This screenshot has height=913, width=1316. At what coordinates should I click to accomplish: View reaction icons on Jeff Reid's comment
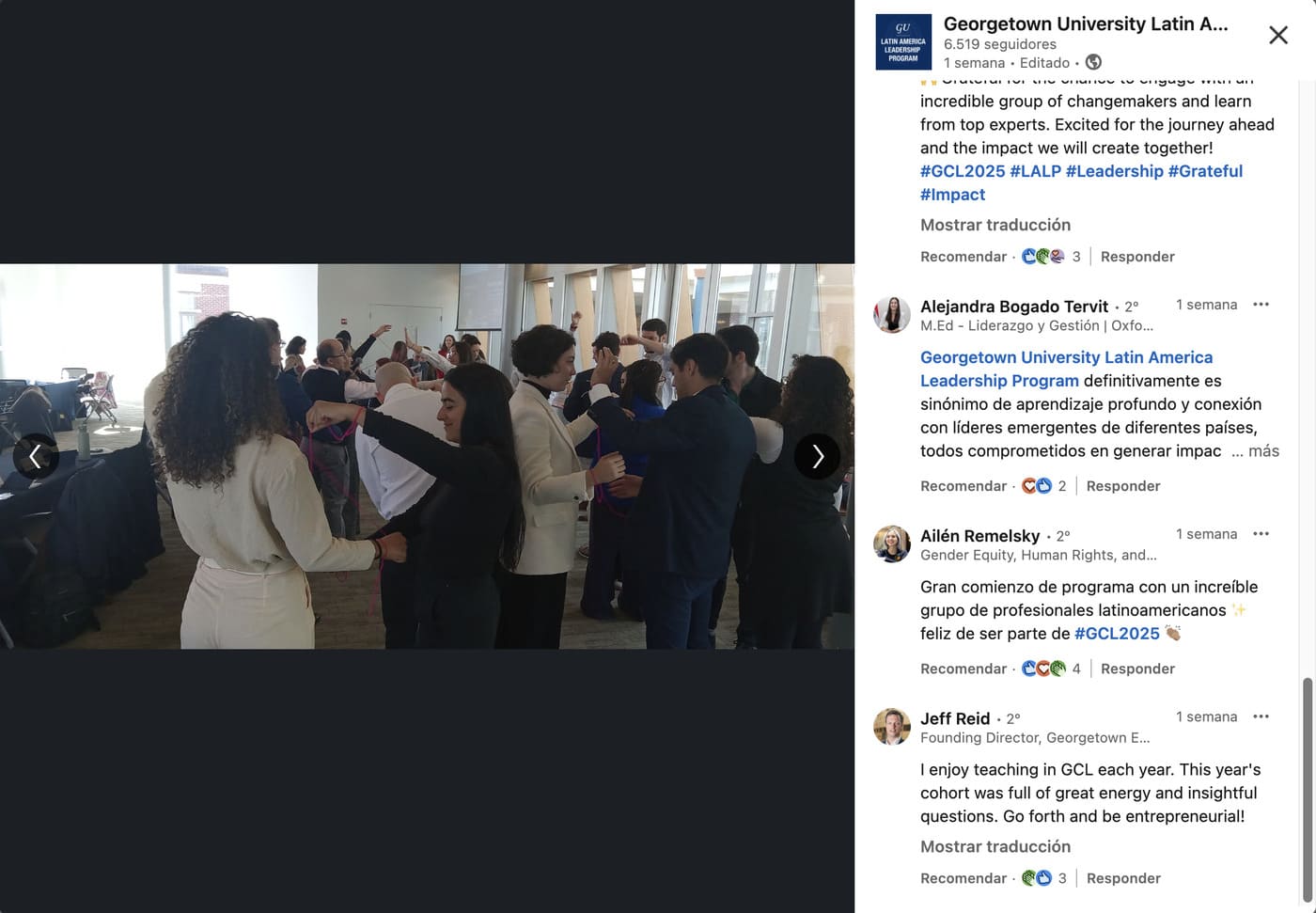(x=1036, y=878)
